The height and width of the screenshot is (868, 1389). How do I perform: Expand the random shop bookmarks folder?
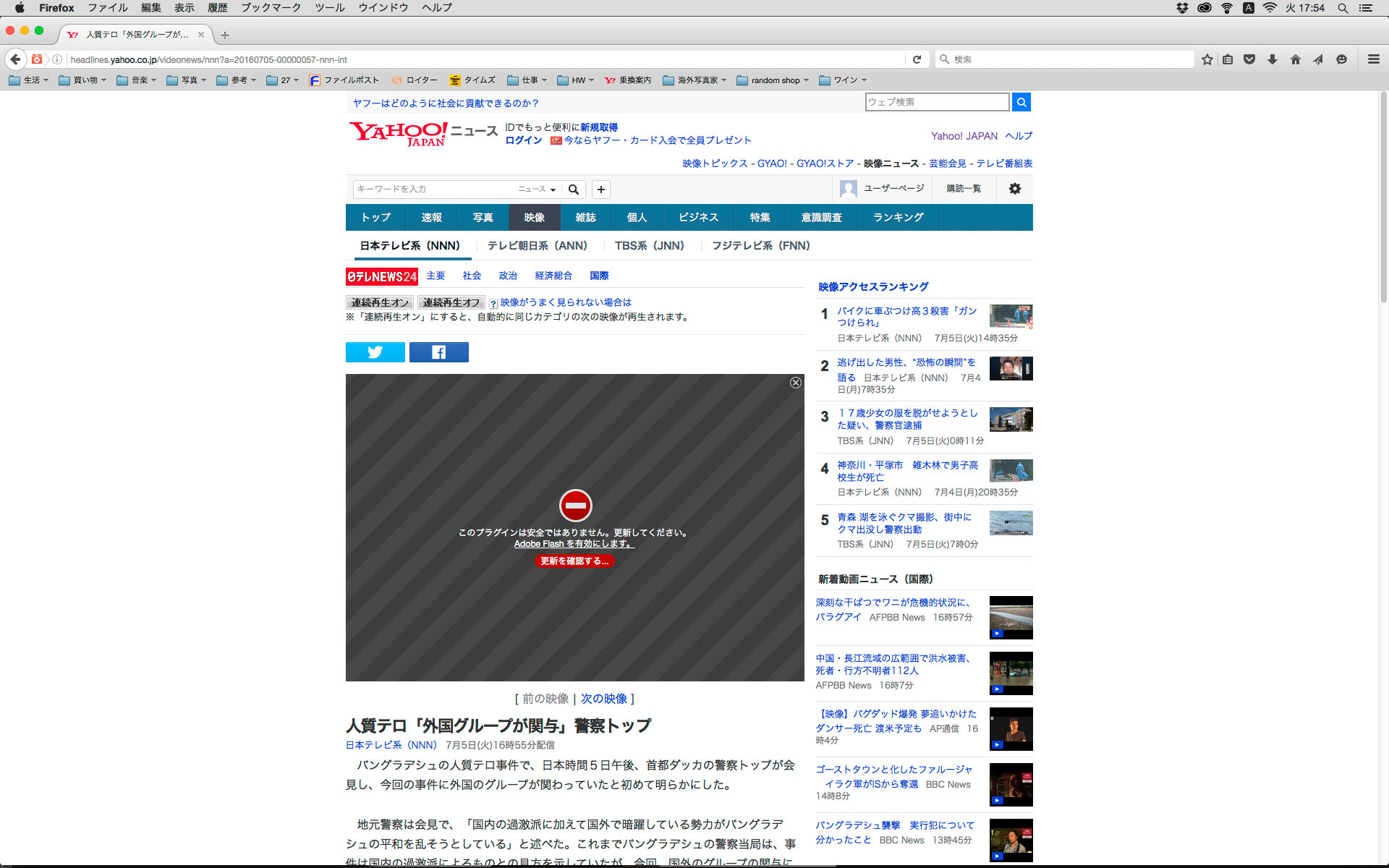coord(774,80)
